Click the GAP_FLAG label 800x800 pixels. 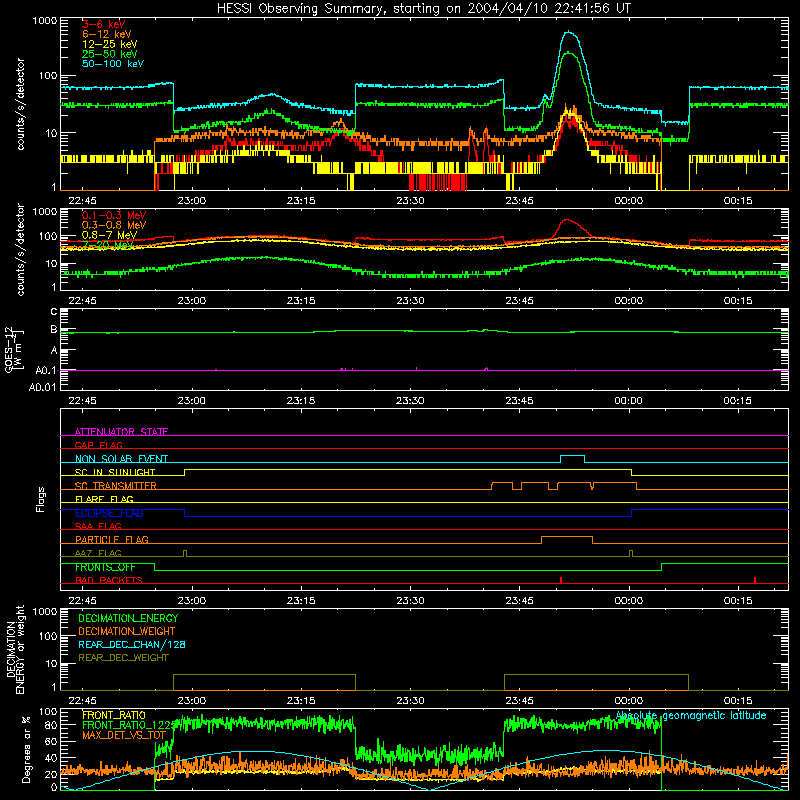pyautogui.click(x=98, y=445)
